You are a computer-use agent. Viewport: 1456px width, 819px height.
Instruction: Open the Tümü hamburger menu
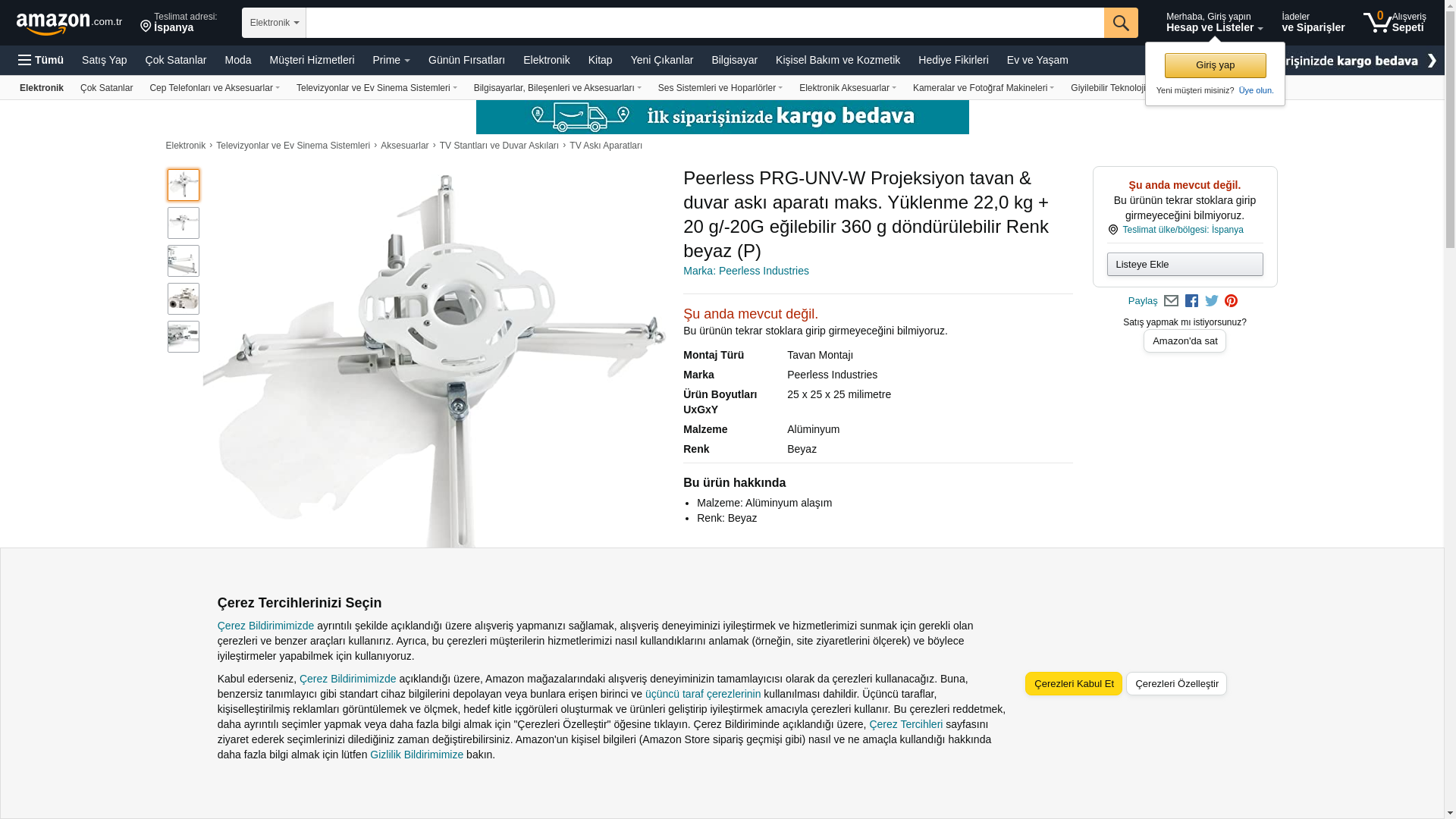(x=41, y=60)
